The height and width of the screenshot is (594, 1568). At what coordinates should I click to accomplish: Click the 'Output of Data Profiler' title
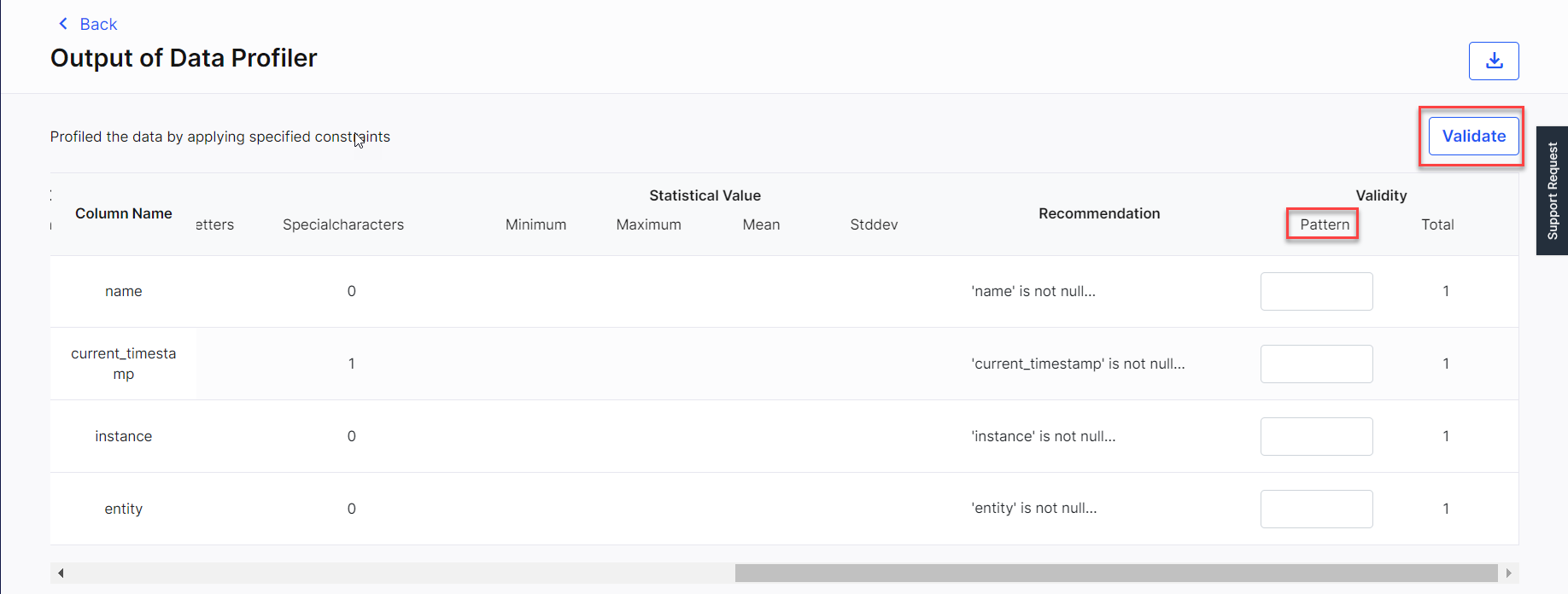click(x=184, y=58)
